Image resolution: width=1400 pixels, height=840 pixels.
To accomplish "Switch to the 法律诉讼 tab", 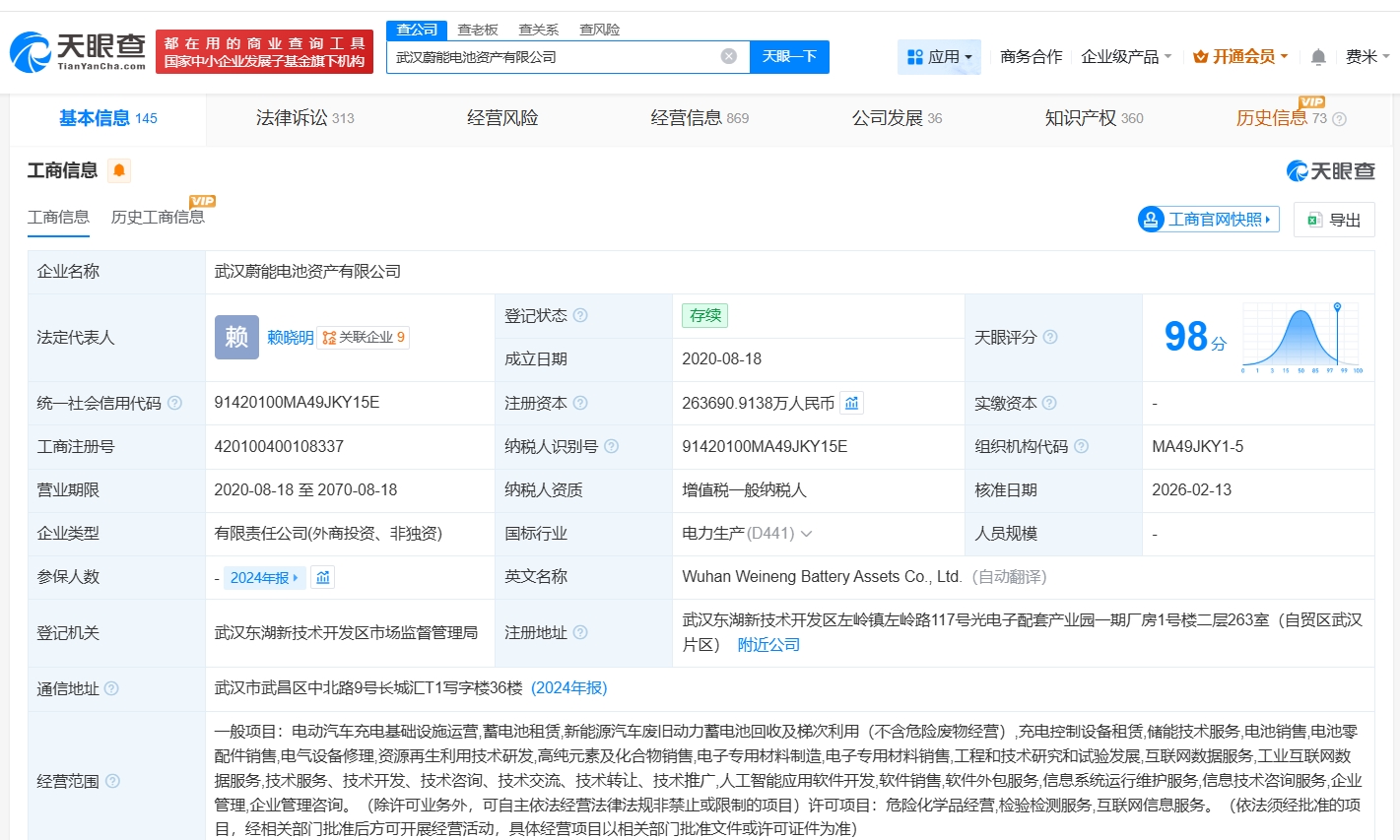I will pos(290,117).
